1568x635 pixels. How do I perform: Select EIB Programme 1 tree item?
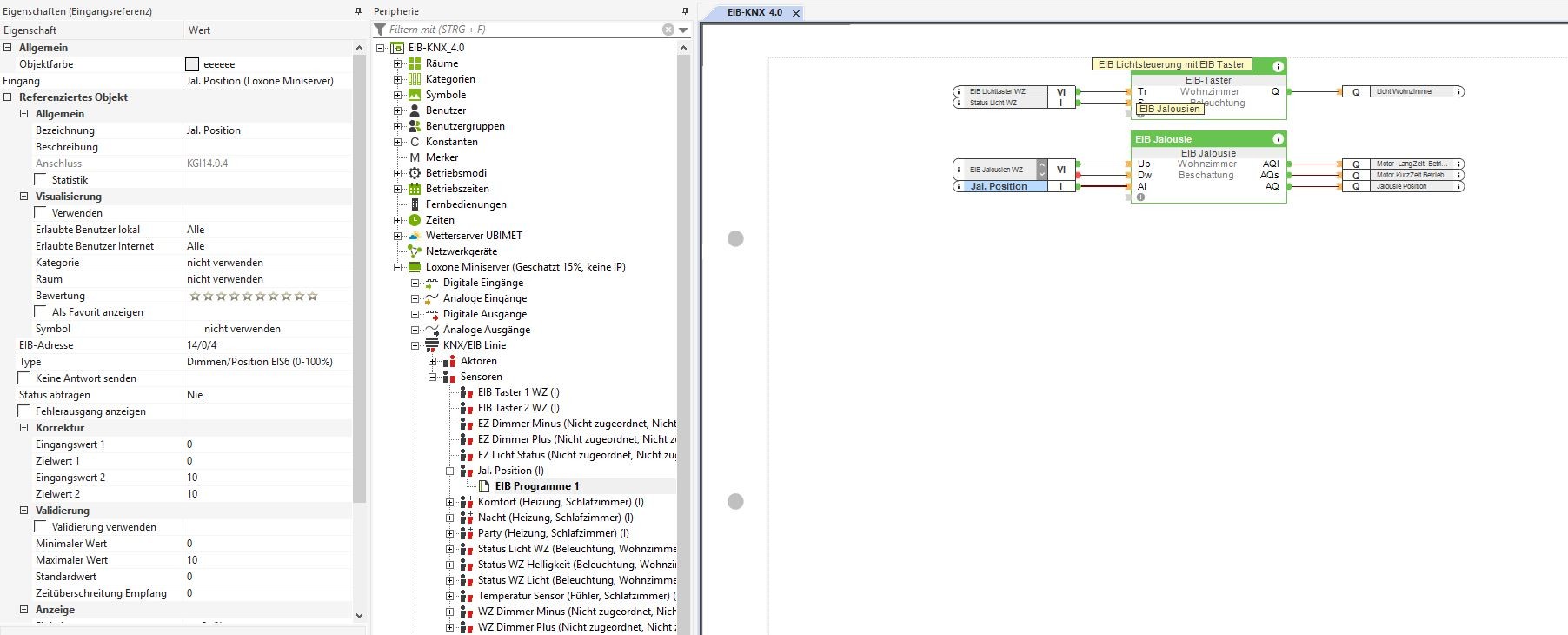(536, 486)
